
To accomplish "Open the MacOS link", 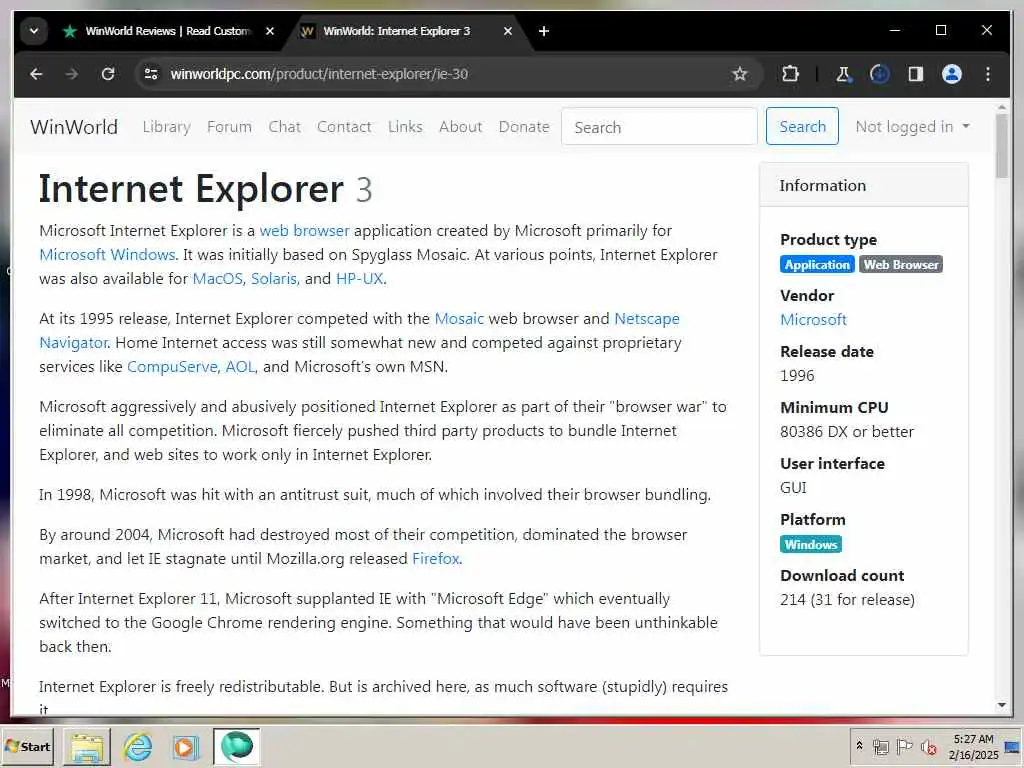I will pyautogui.click(x=217, y=279).
